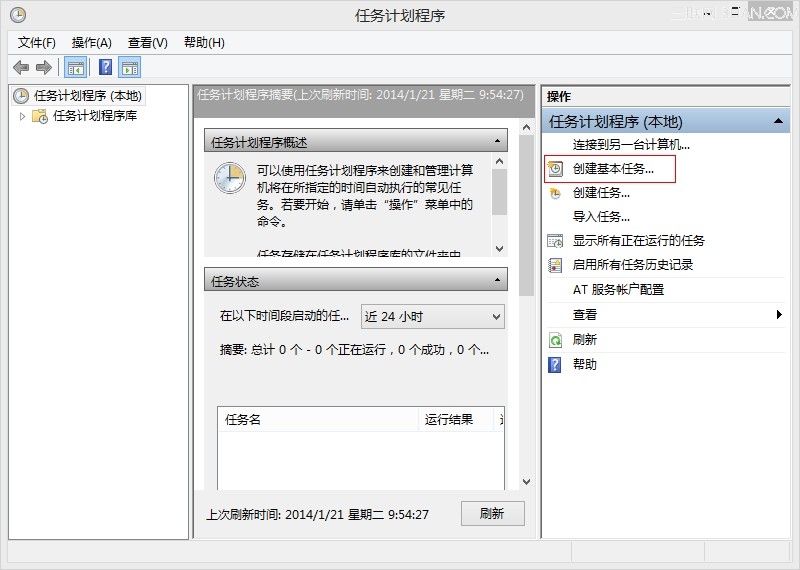Click the summary pane scrollbar down arrow
The height and width of the screenshot is (570, 800).
(527, 482)
